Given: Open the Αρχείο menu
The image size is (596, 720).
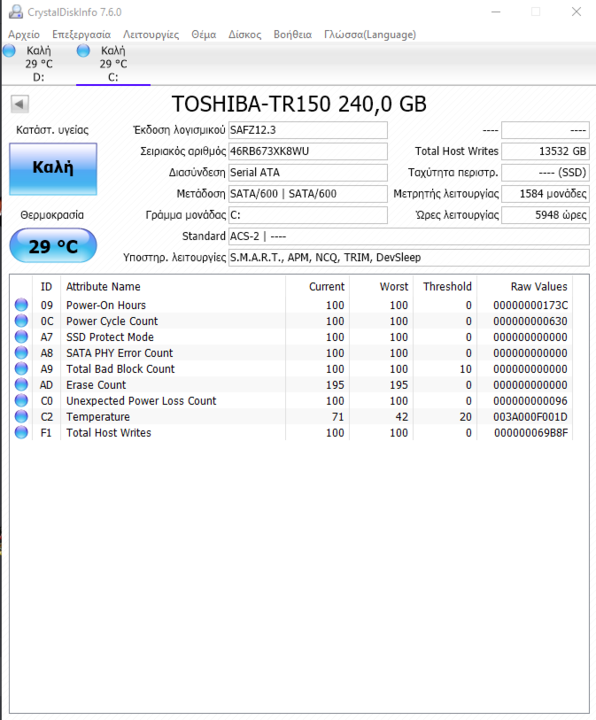Looking at the screenshot, I should coord(24,34).
